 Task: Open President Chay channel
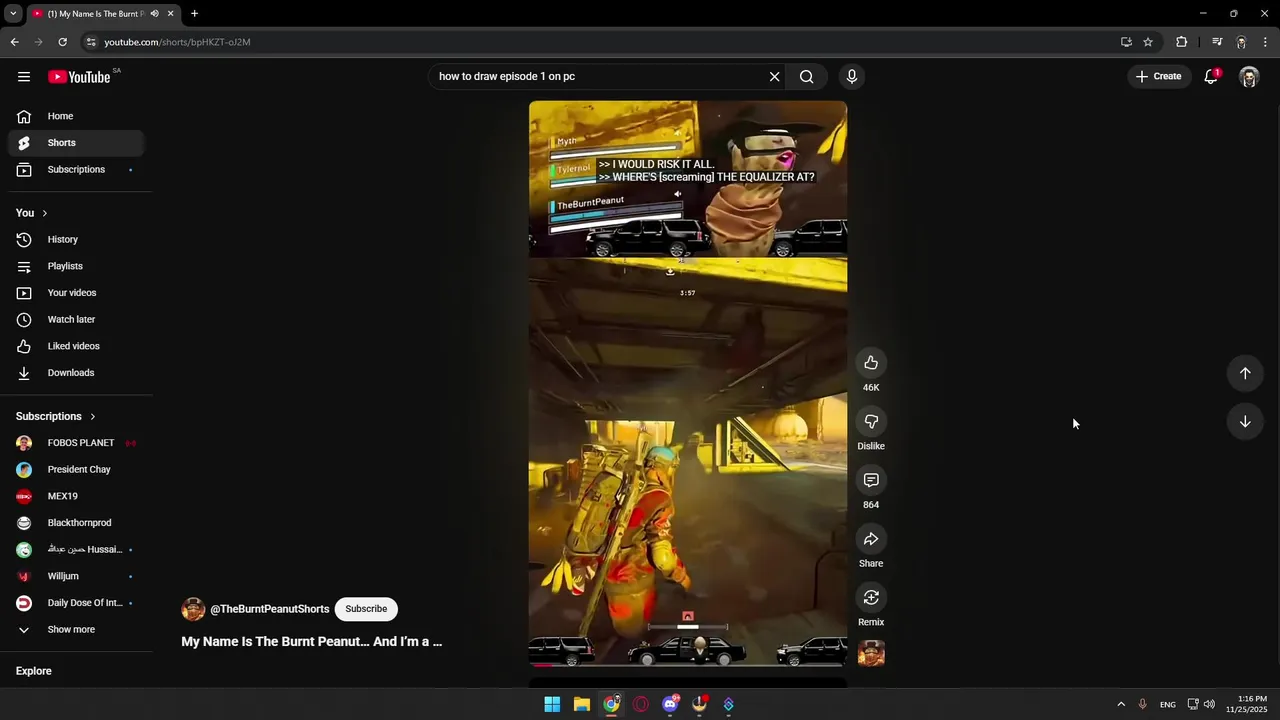[76, 470]
